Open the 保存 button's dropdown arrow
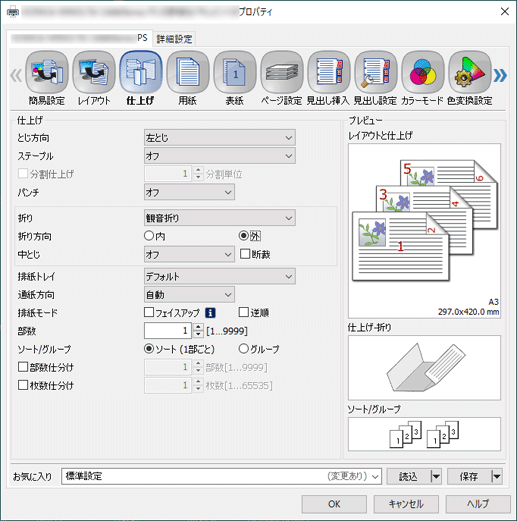 coord(497,476)
